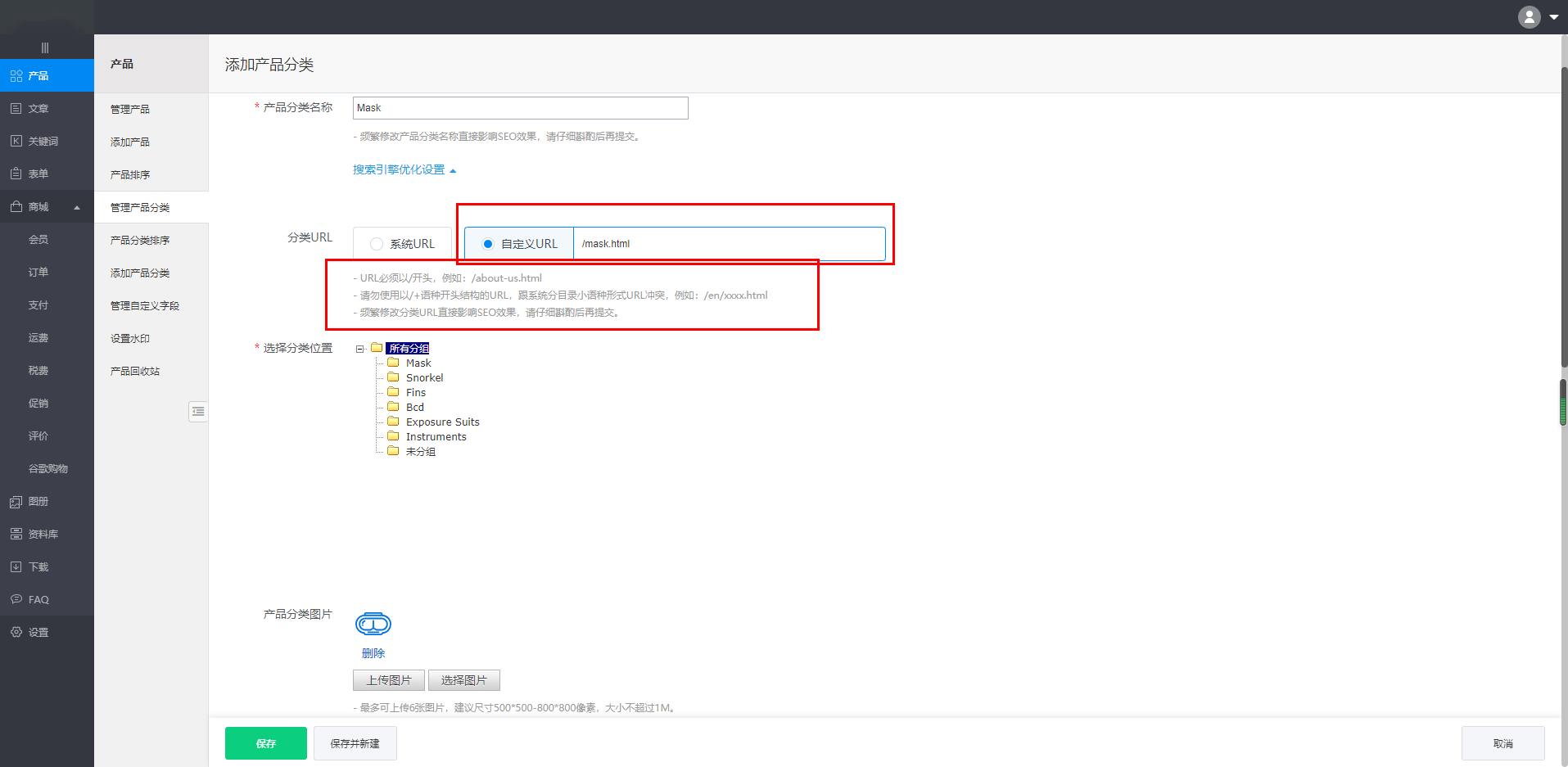Open 产品分类排序 submenu item

point(140,241)
